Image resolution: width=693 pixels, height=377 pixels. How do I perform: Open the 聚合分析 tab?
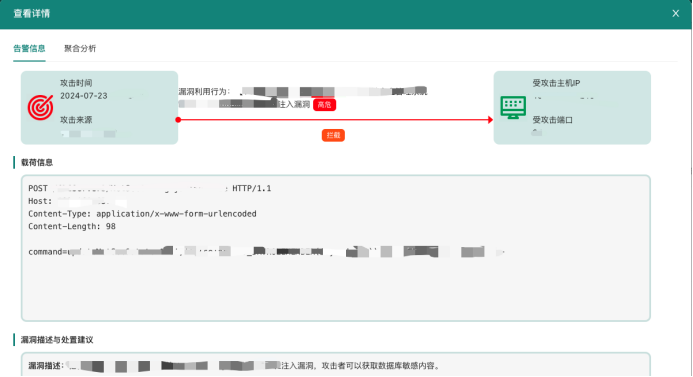coord(80,49)
